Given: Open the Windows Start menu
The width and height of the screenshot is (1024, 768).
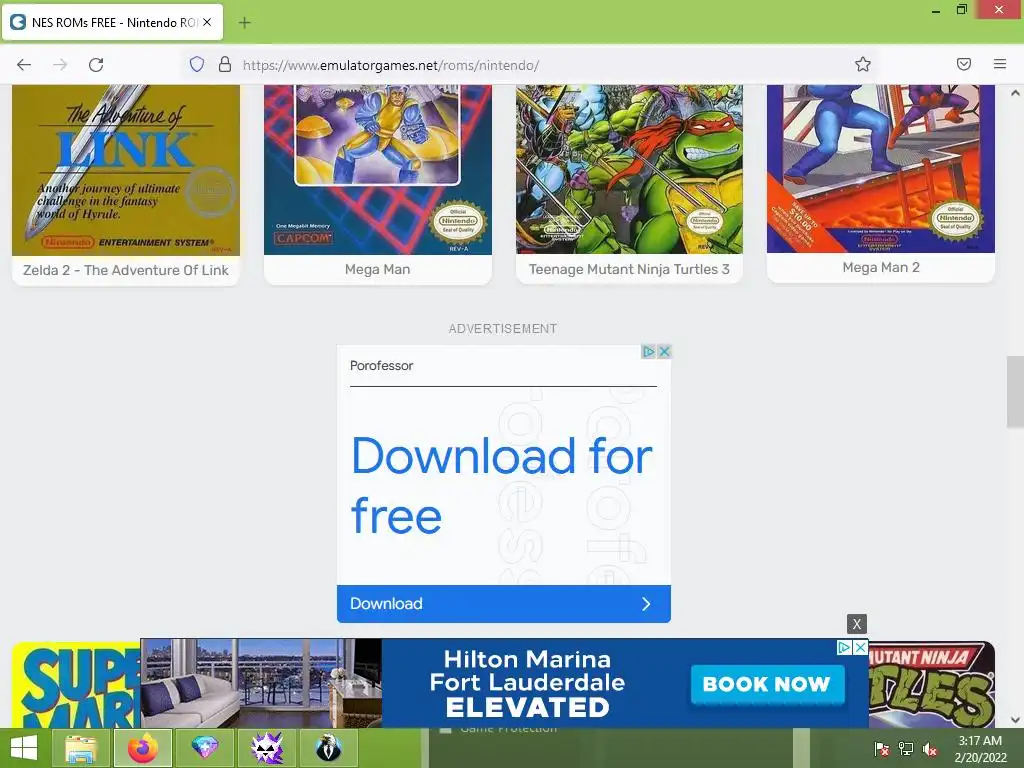Looking at the screenshot, I should point(24,748).
